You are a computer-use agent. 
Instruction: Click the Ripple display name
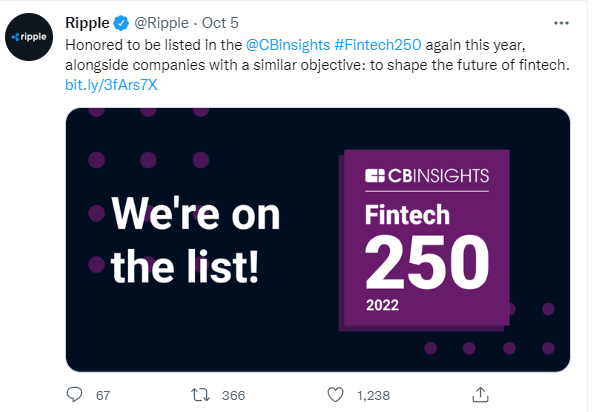[x=87, y=23]
